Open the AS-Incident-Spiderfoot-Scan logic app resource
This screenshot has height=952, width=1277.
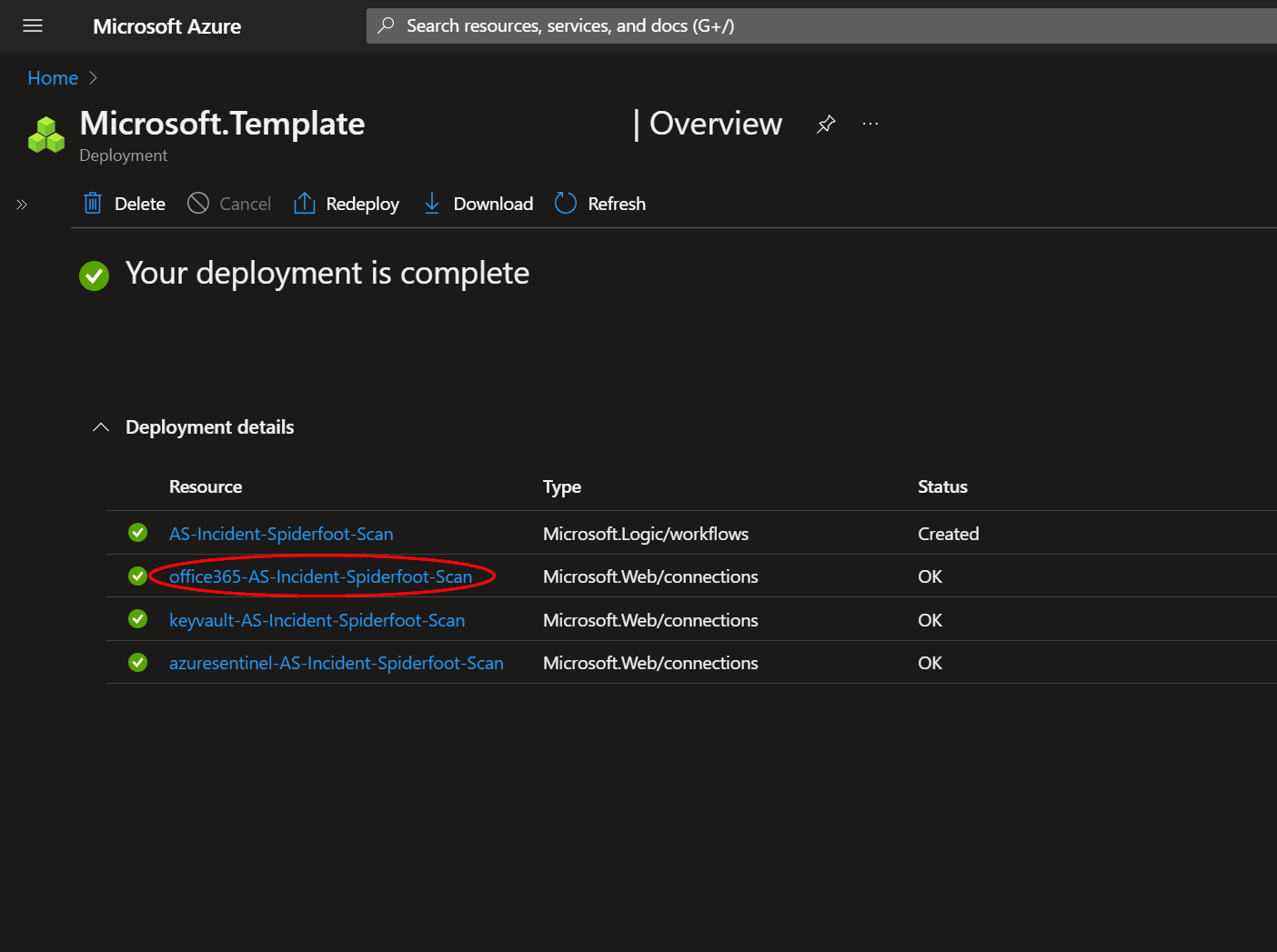[x=281, y=534]
